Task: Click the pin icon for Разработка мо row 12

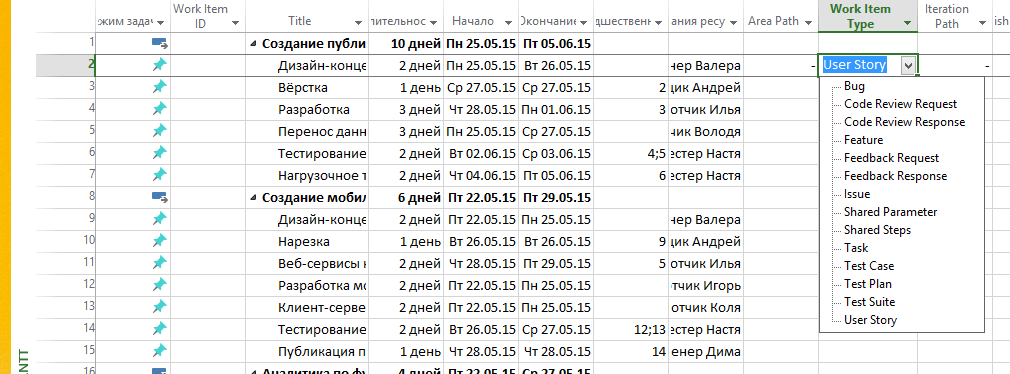Action: click(x=159, y=285)
